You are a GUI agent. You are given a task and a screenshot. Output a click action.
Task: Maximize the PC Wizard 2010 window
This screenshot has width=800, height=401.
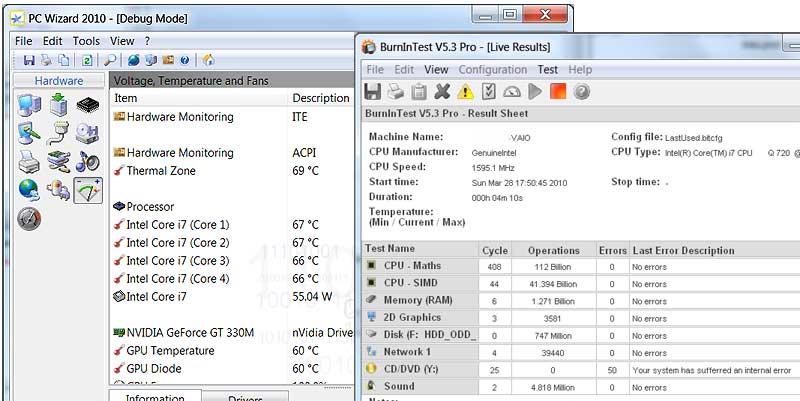coord(509,15)
